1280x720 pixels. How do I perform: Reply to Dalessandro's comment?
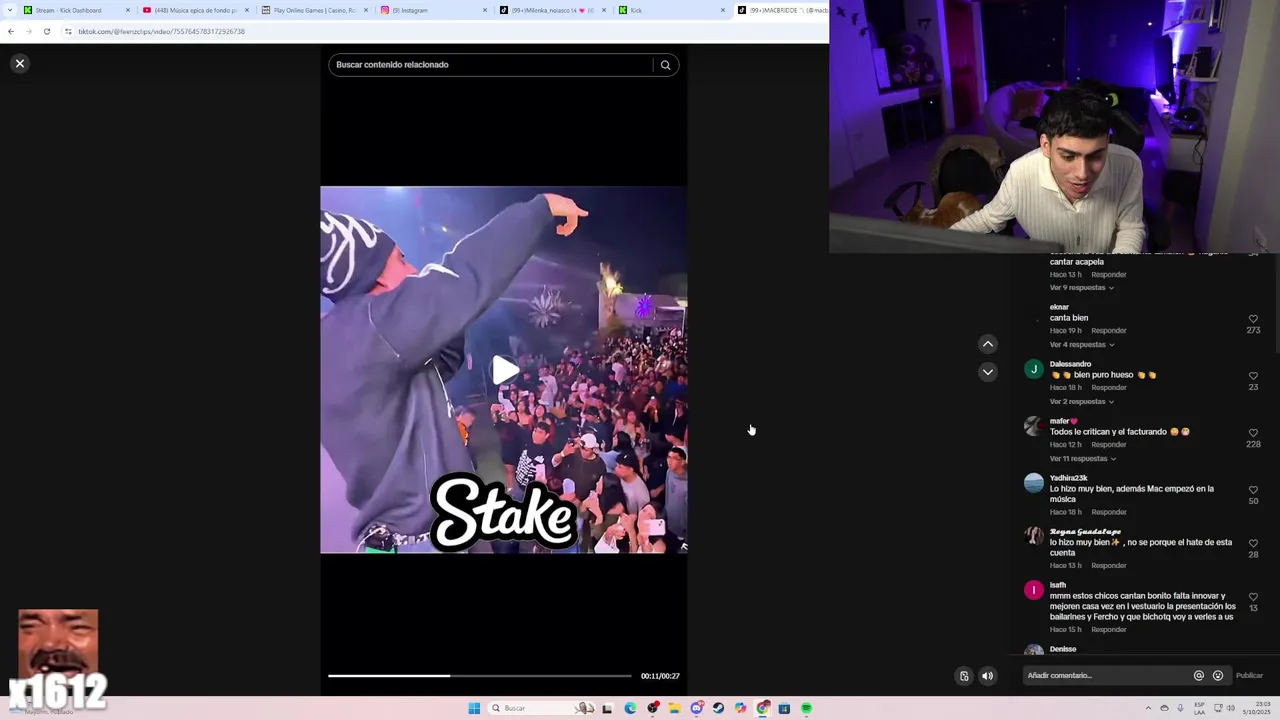[1109, 388]
